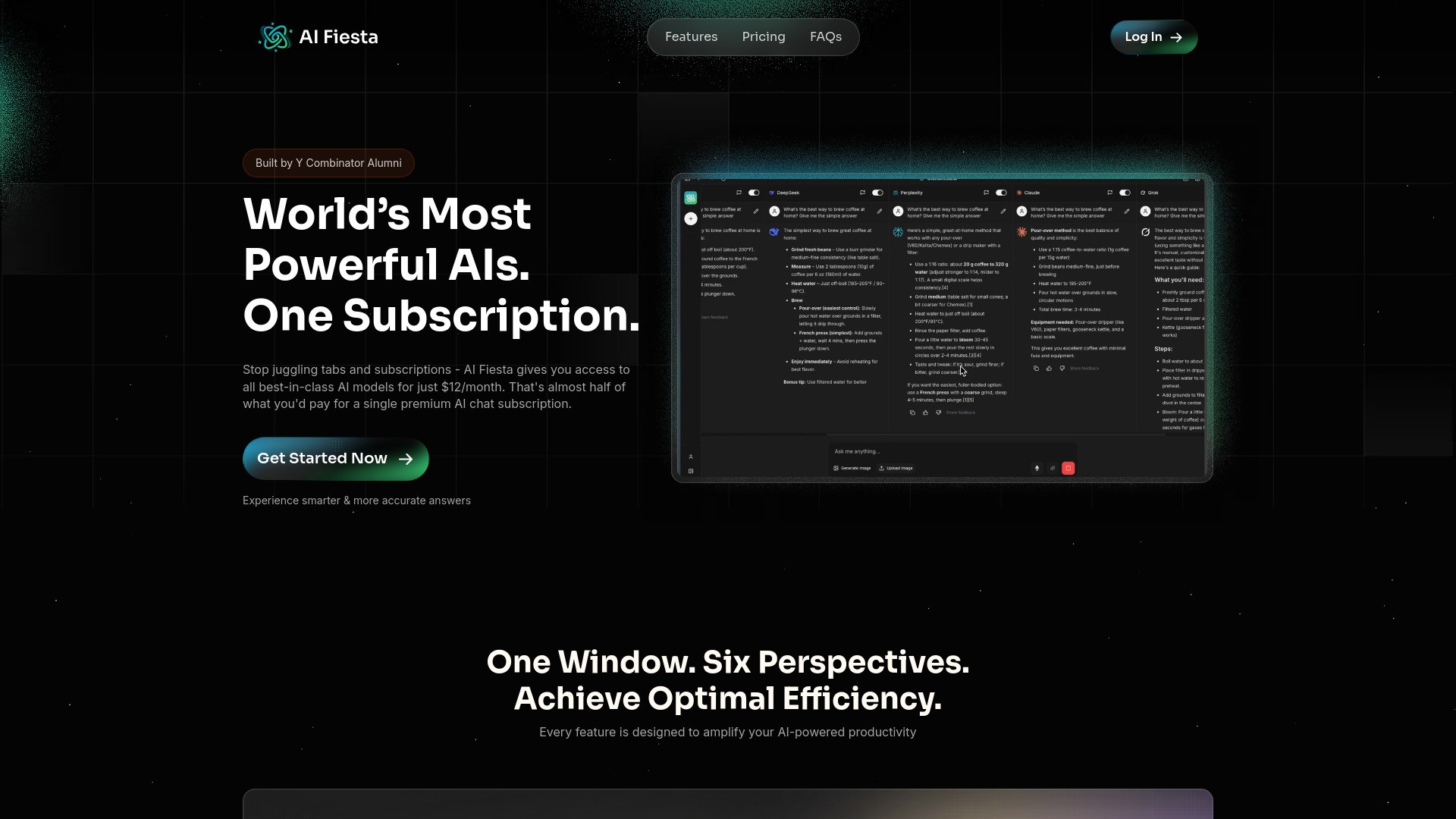Click the microphone icon in the chat bar
This screenshot has height=819, width=1456.
1037,468
